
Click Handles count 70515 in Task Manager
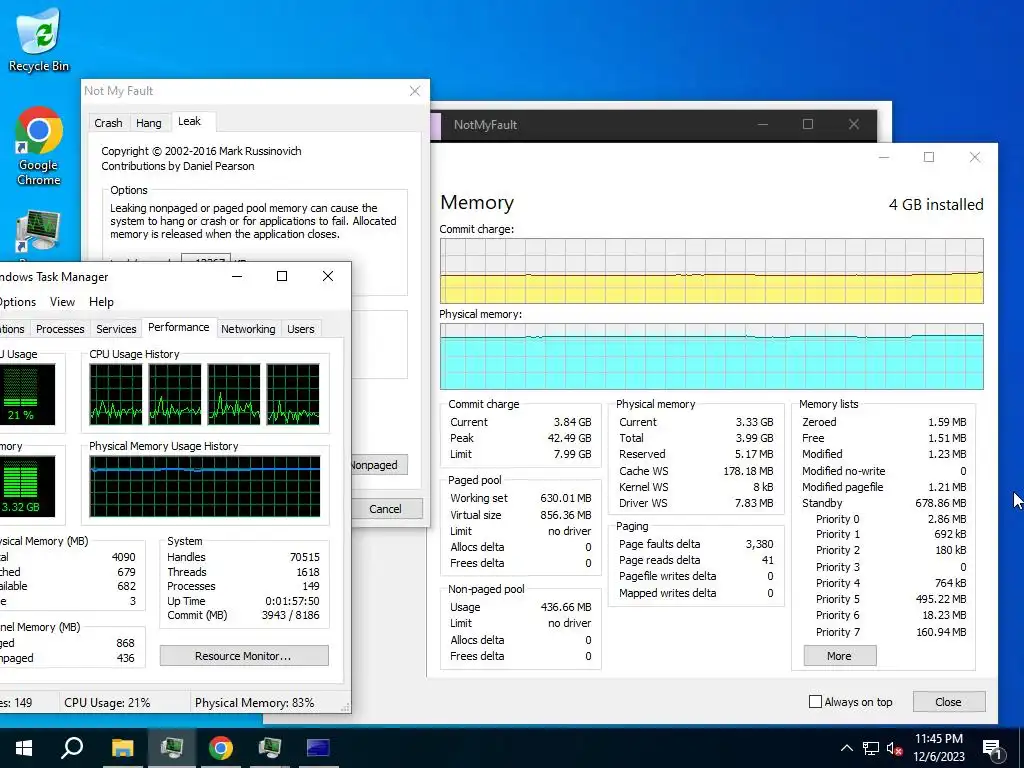(305, 557)
